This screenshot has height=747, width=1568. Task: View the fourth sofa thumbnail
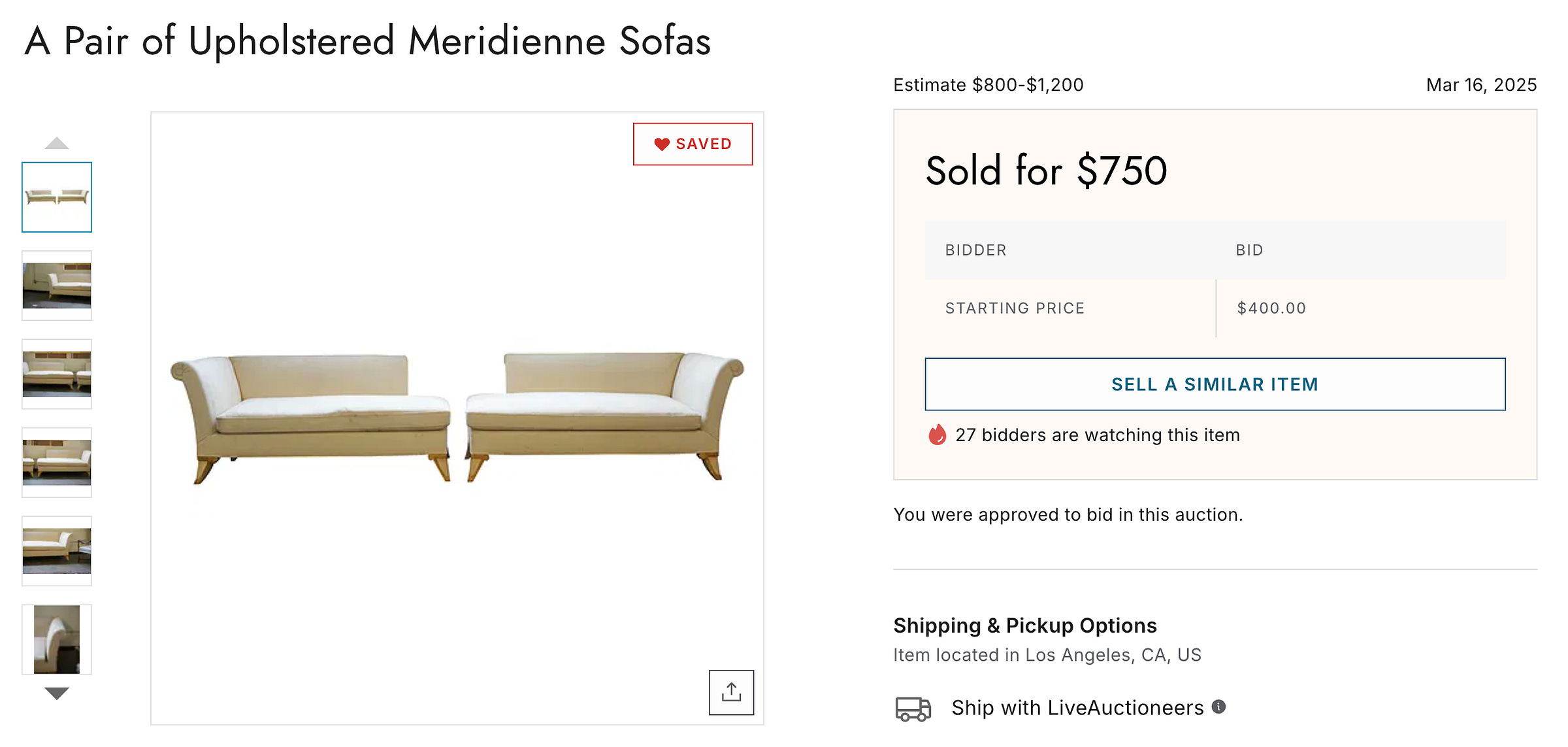tap(57, 462)
